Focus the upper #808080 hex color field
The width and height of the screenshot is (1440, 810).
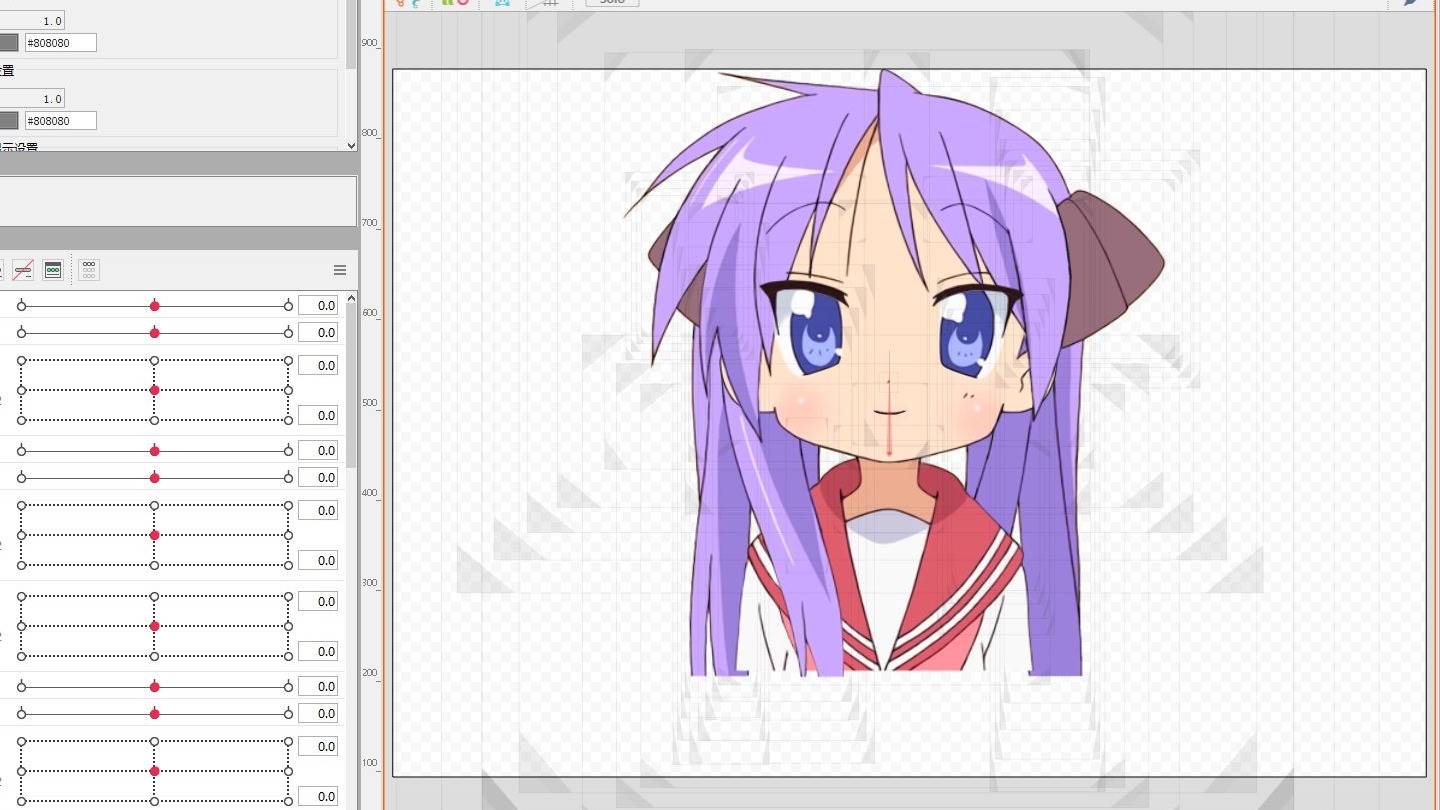[x=61, y=42]
